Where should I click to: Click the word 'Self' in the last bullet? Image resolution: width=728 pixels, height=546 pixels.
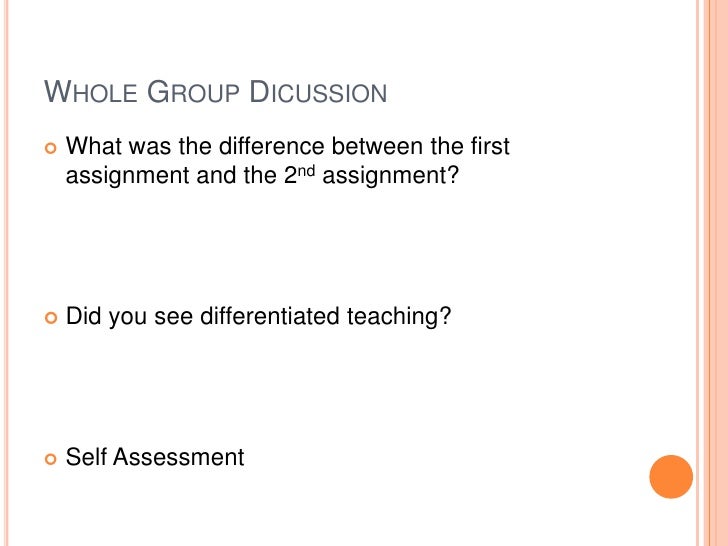click(86, 458)
